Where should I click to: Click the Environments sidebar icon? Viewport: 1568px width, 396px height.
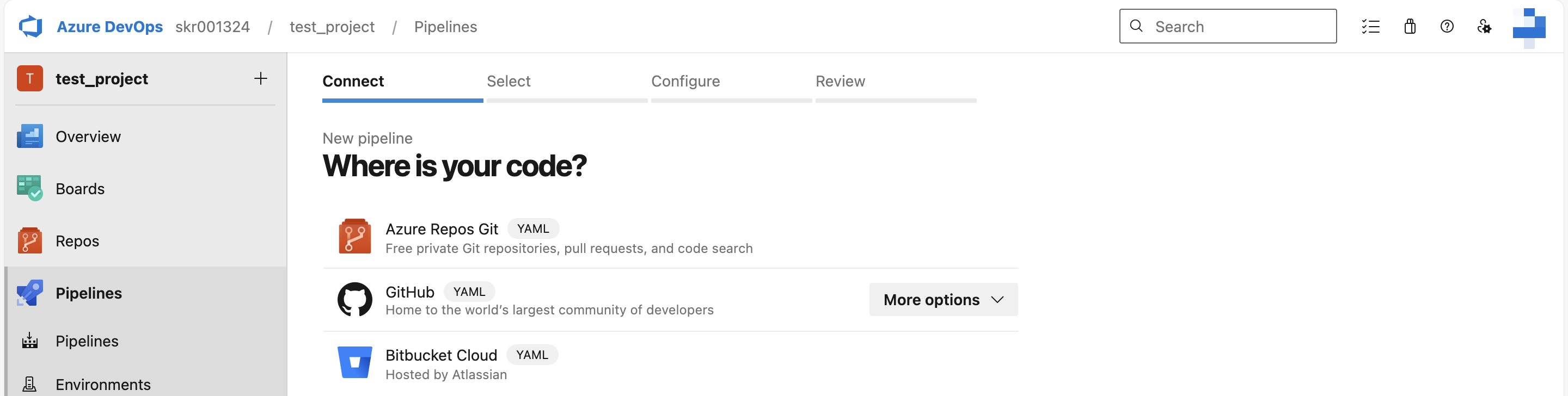tap(30, 385)
